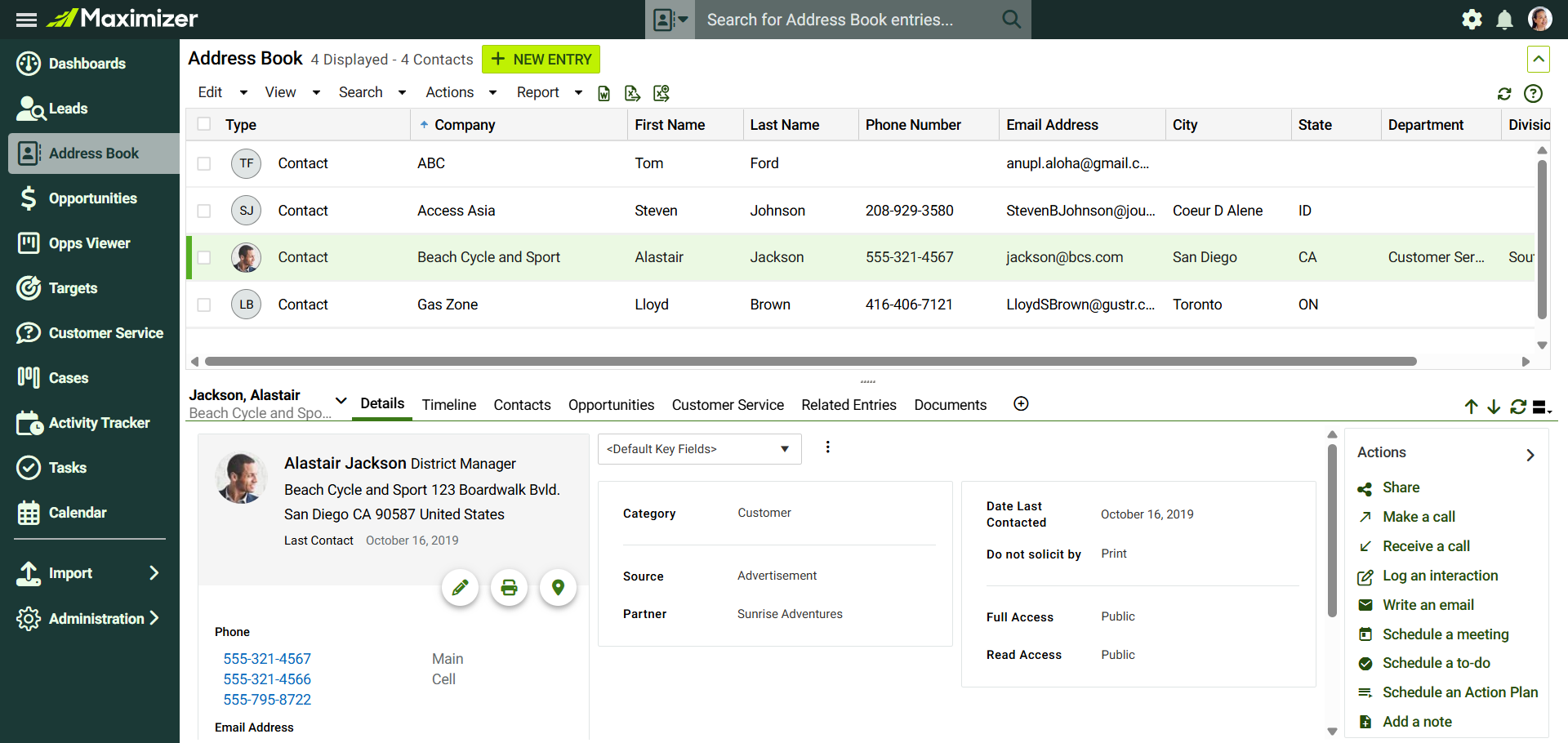1568x743 pixels.
Task: Click the search magnifier icon
Action: click(1011, 19)
